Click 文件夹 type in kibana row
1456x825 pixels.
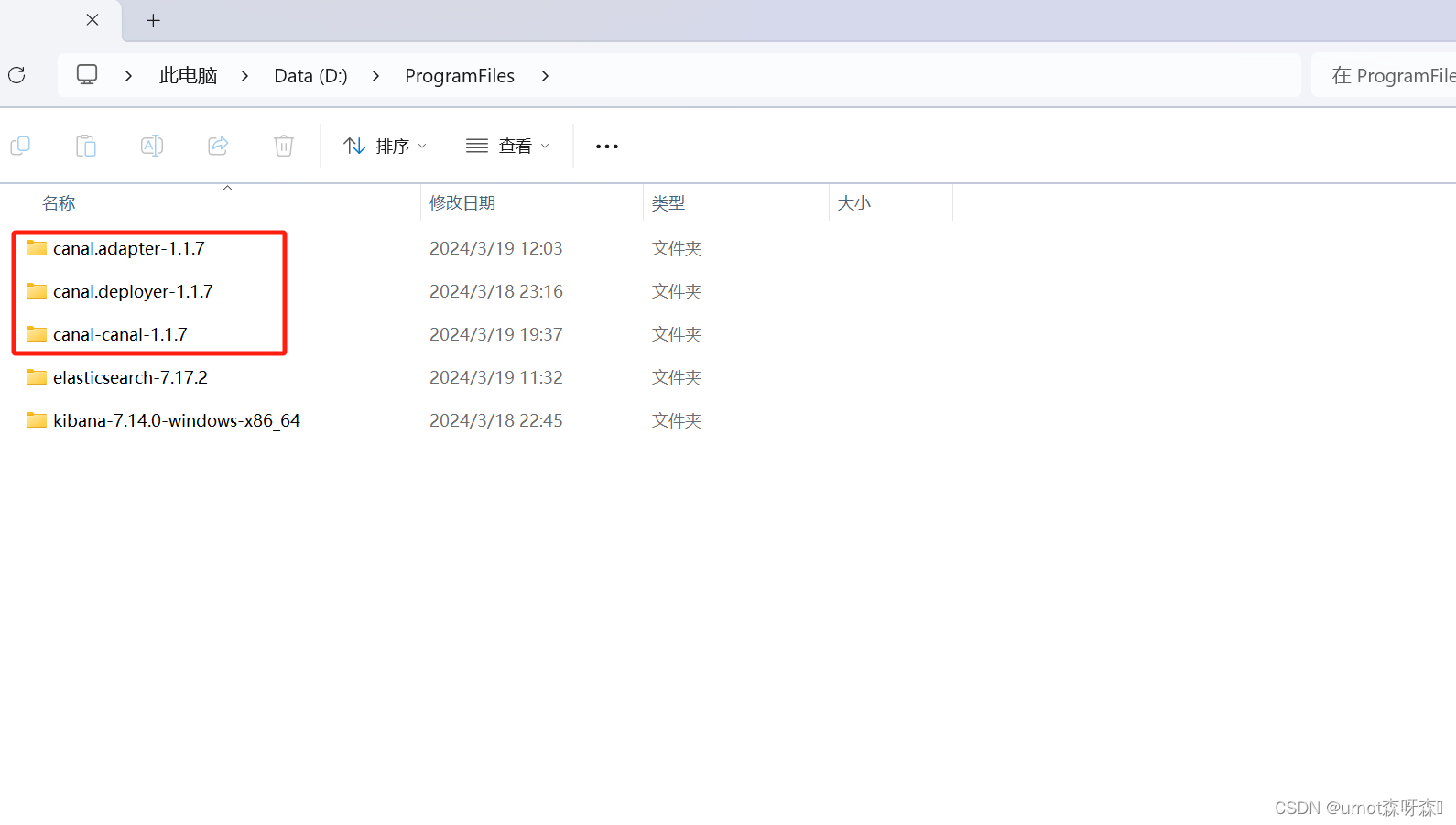click(x=677, y=420)
